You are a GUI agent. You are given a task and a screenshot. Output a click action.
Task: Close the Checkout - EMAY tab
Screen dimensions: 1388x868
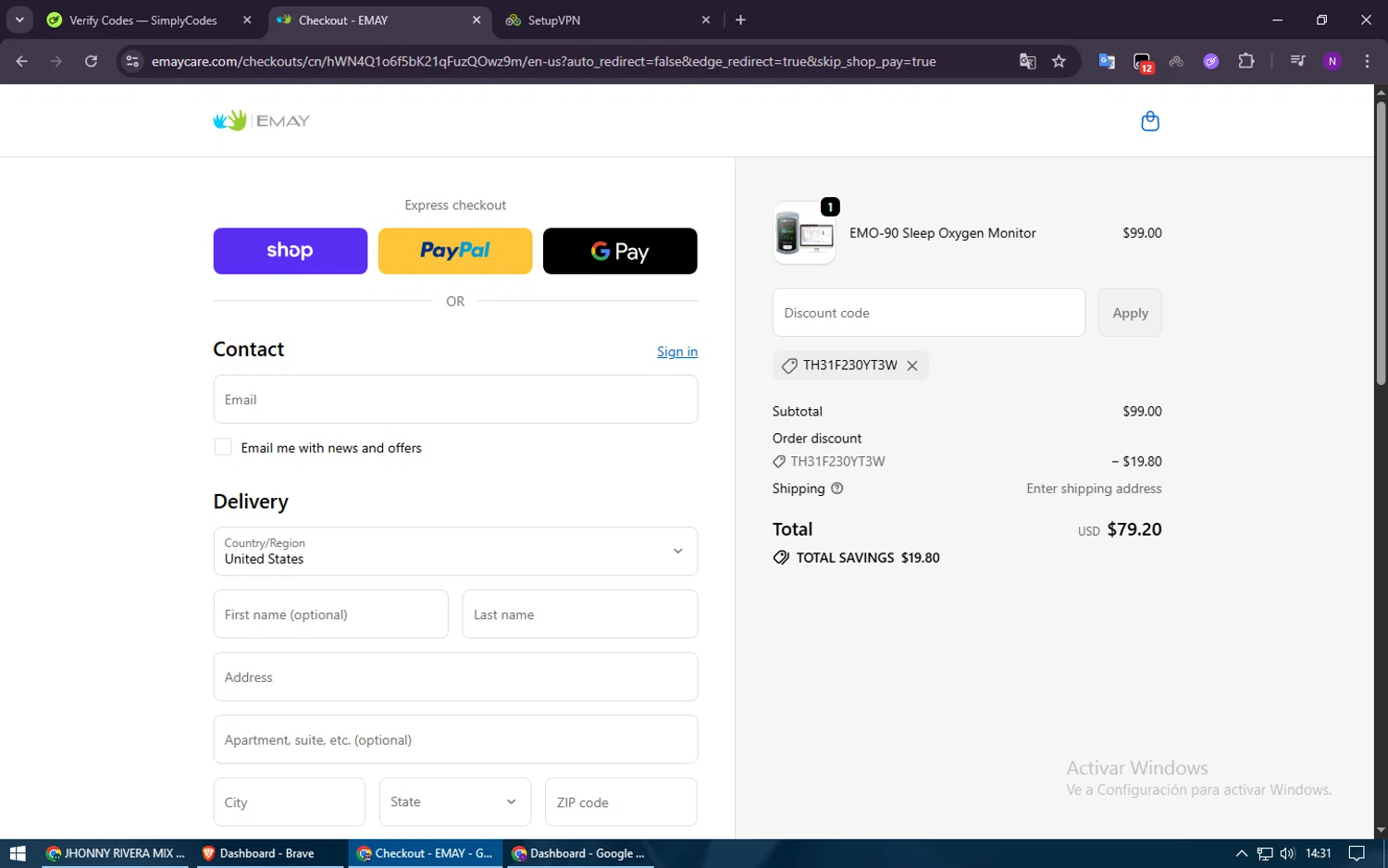click(477, 19)
